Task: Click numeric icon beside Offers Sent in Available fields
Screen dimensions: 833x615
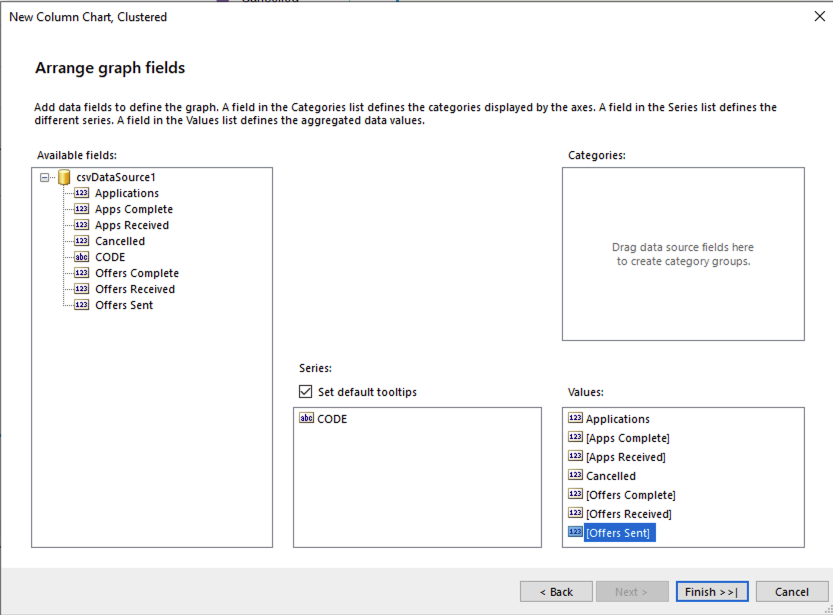Action: [x=81, y=305]
